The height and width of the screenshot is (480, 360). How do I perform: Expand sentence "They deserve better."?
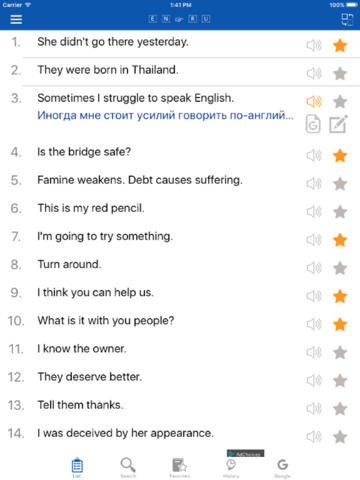click(x=89, y=377)
